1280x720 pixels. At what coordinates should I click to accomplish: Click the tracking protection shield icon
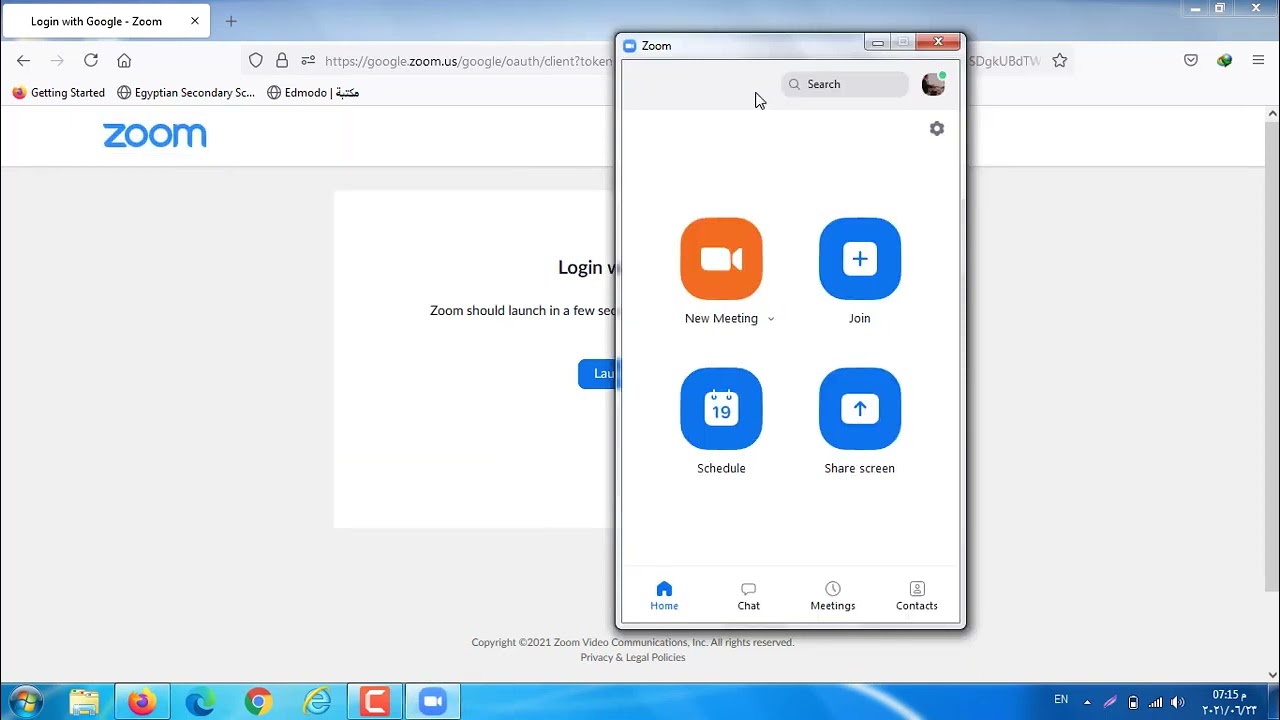pyautogui.click(x=256, y=61)
